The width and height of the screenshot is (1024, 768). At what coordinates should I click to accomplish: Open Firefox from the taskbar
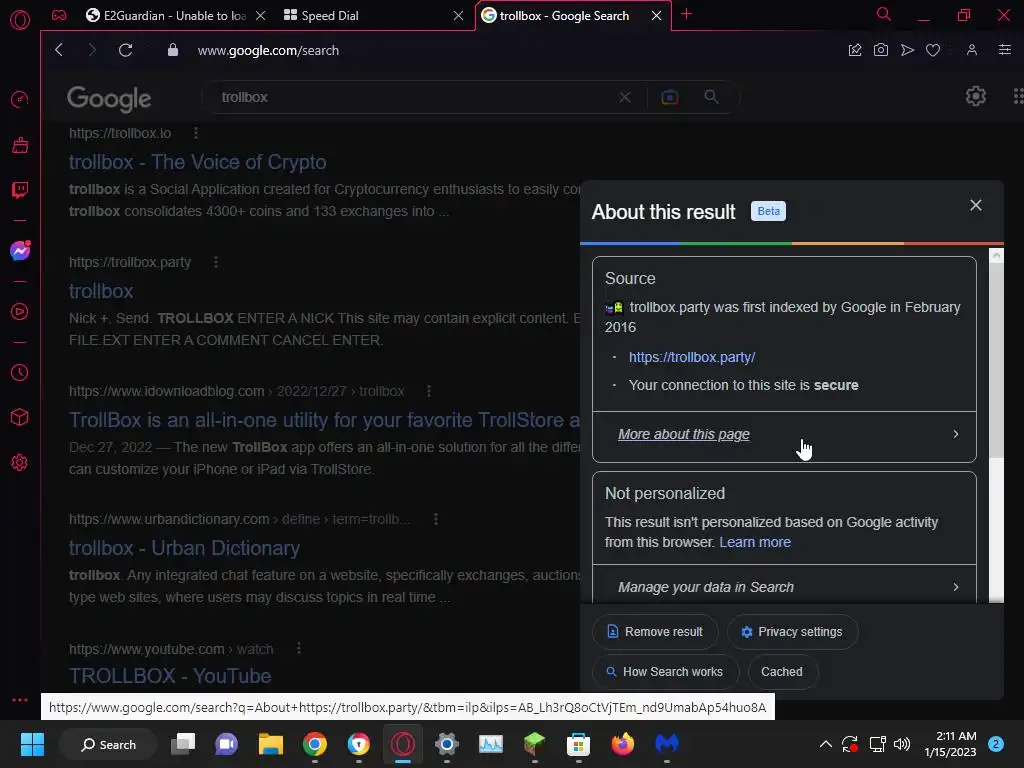(622, 744)
